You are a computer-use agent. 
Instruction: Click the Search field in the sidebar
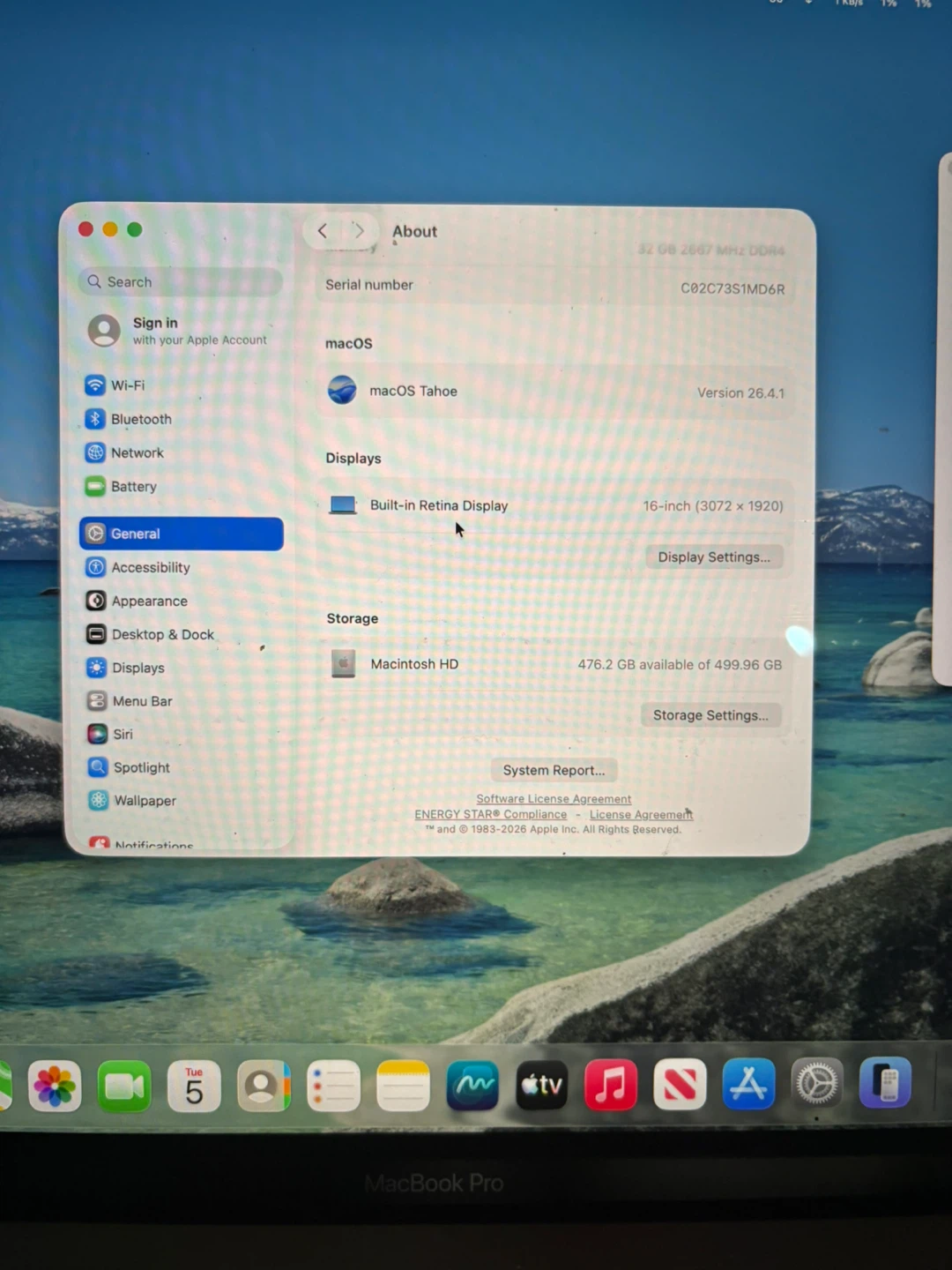(181, 281)
